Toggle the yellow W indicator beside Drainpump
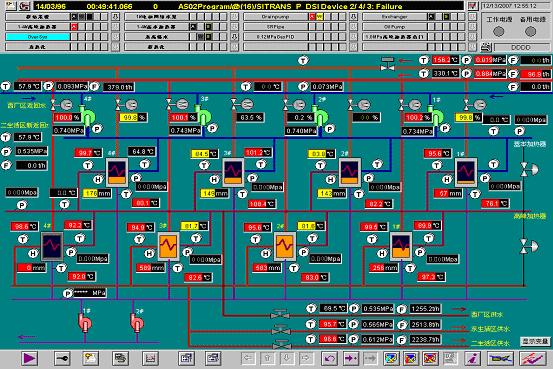The image size is (553, 369). [x=320, y=17]
